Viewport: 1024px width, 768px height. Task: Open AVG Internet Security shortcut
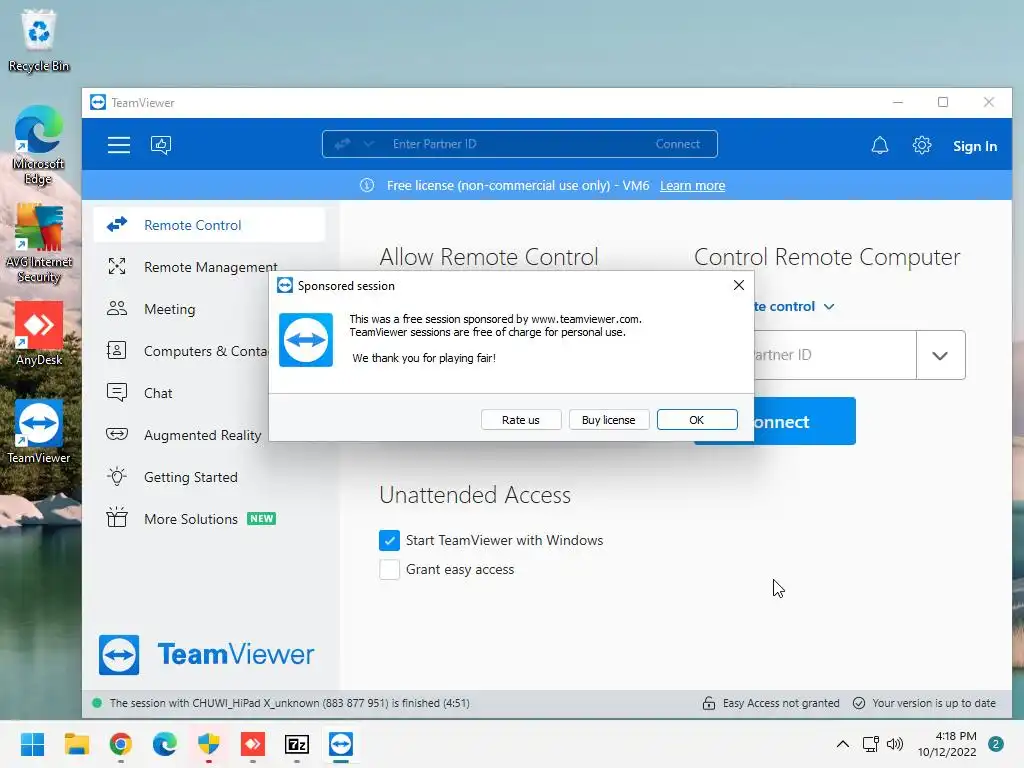click(39, 243)
